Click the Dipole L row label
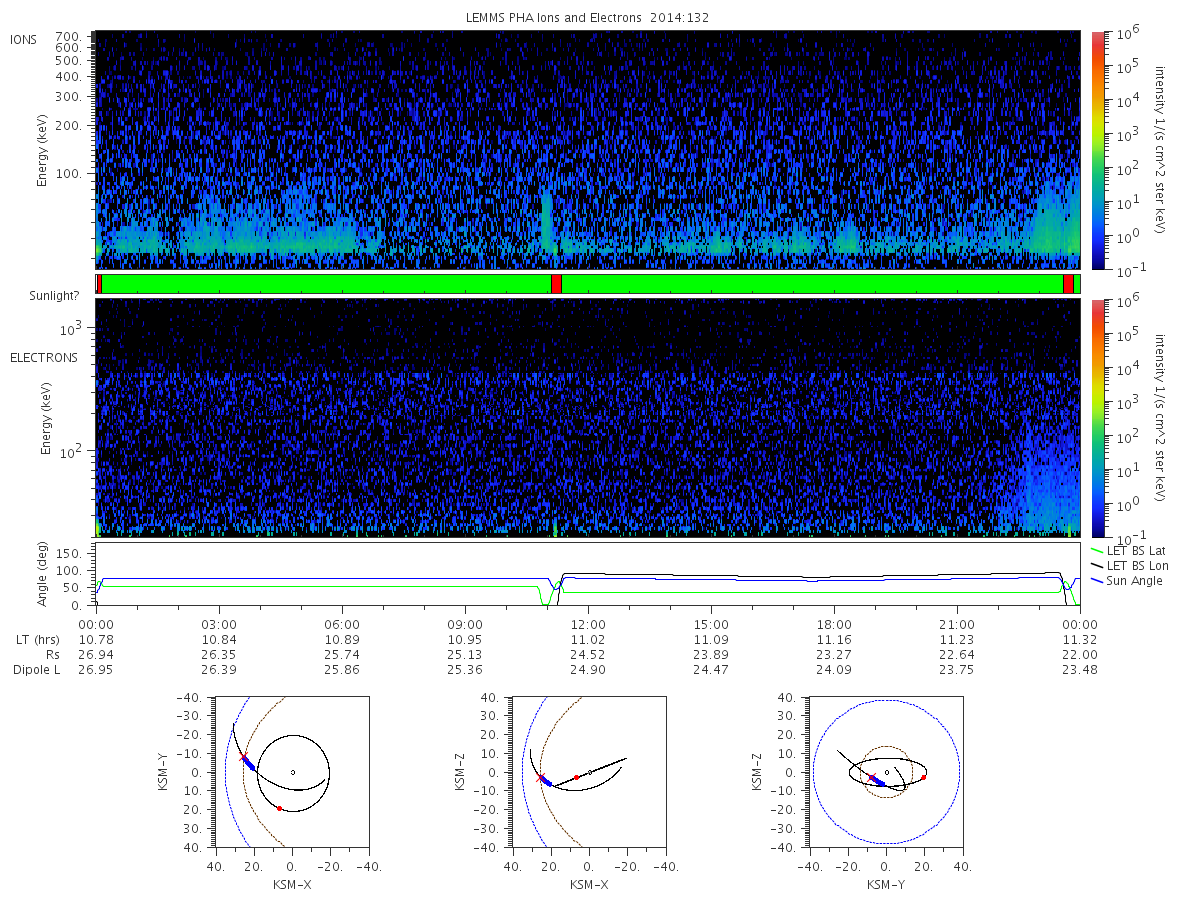Viewport: 1200px width, 900px height. click(x=36, y=670)
